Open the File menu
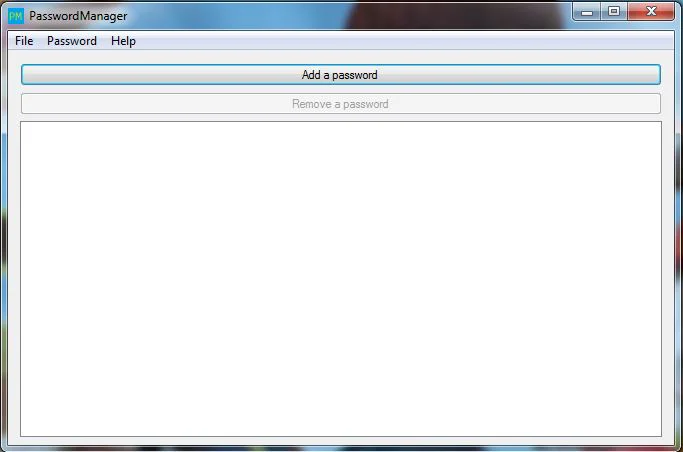The image size is (683, 452). [24, 41]
